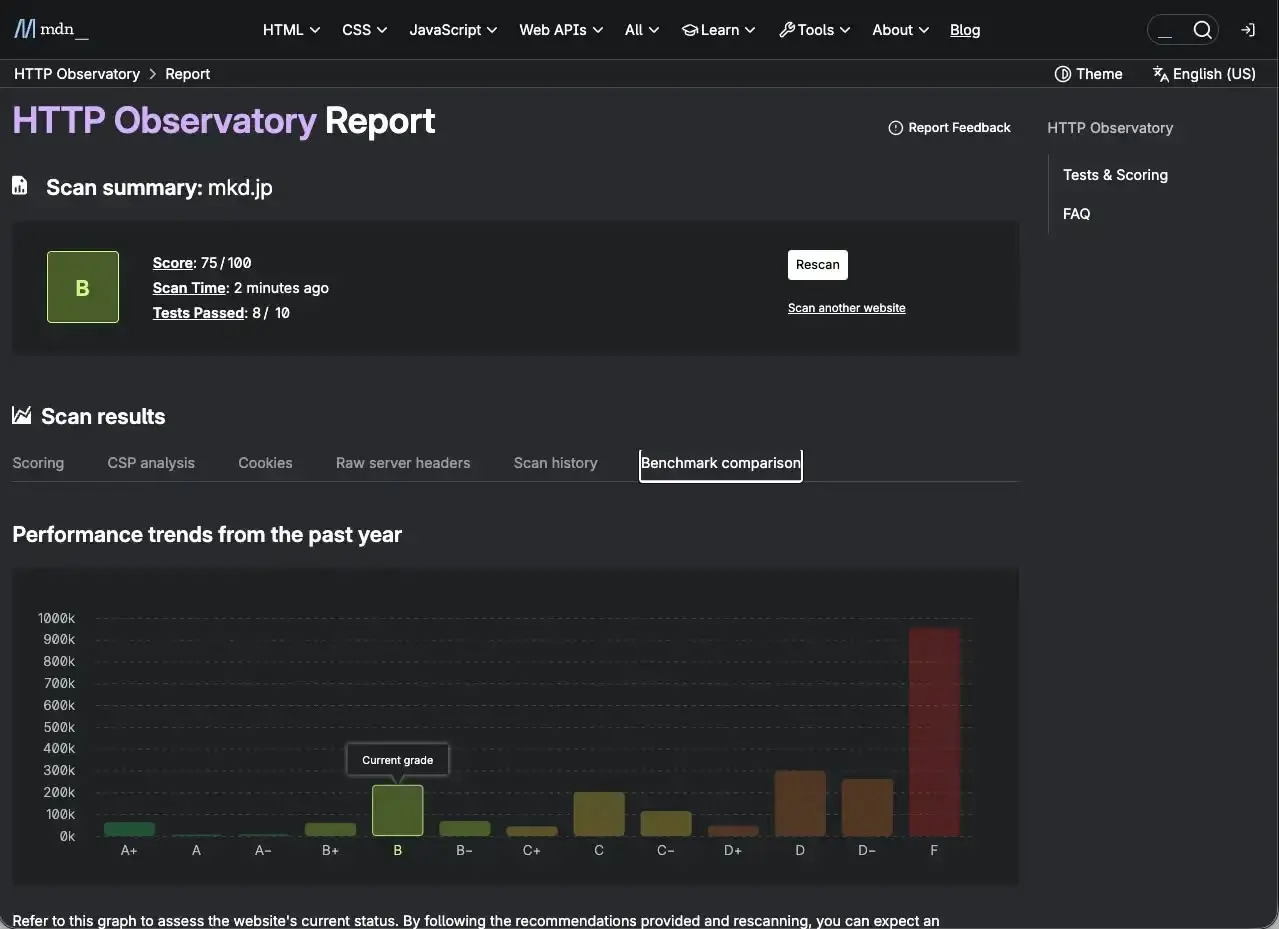Expand the HTML menu
This screenshot has height=929, width=1279.
(292, 30)
